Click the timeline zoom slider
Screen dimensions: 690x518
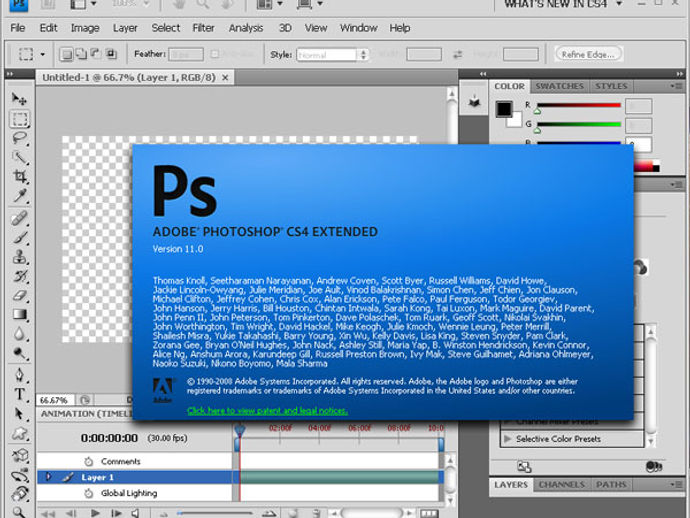214,513
